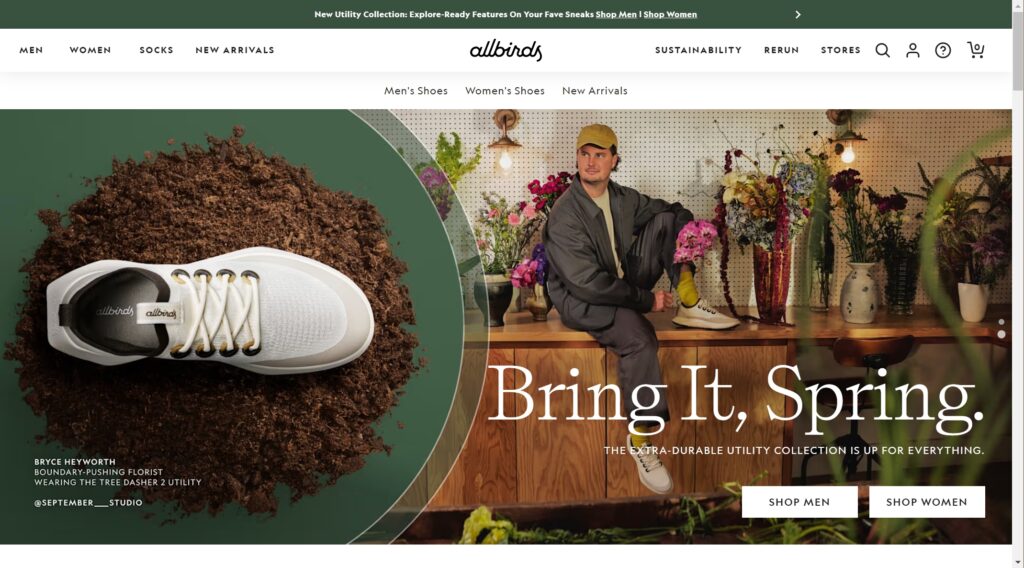Open the Men menu

click(x=31, y=50)
